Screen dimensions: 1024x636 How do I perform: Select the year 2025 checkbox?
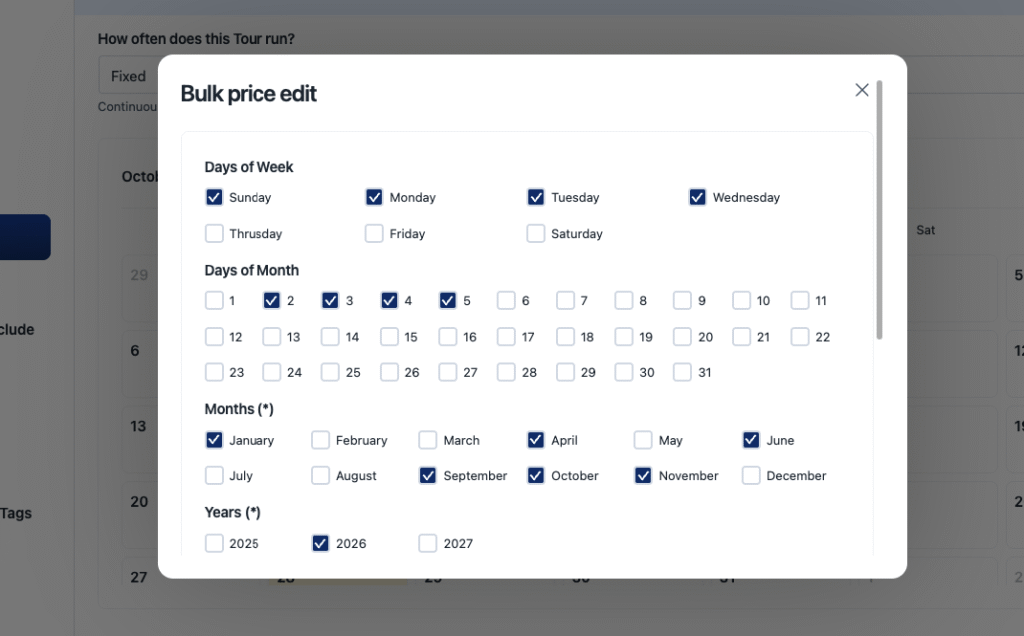coord(214,543)
